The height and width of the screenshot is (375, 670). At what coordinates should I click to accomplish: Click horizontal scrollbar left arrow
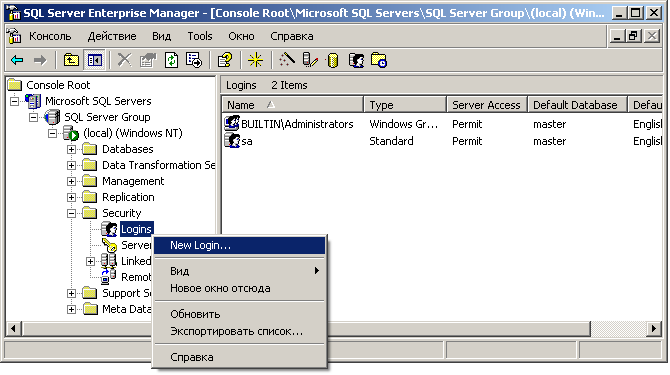13,328
